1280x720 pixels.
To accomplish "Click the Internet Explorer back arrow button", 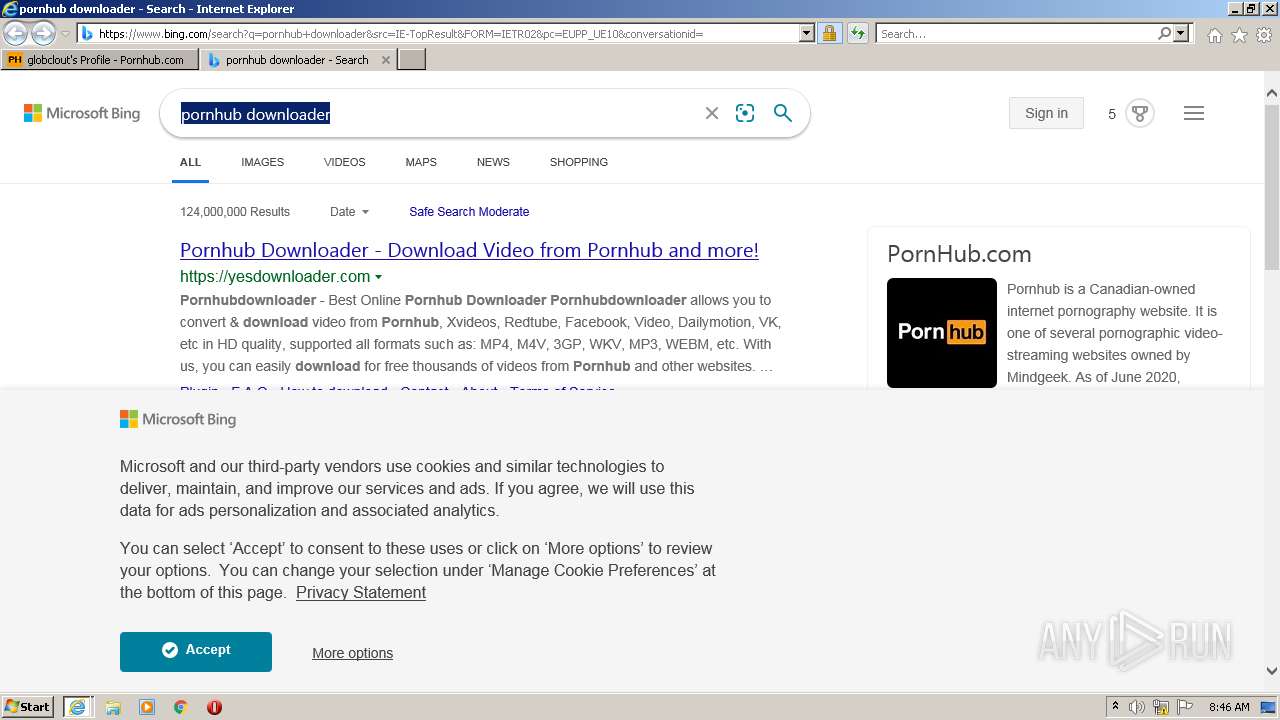I will click(x=15, y=33).
